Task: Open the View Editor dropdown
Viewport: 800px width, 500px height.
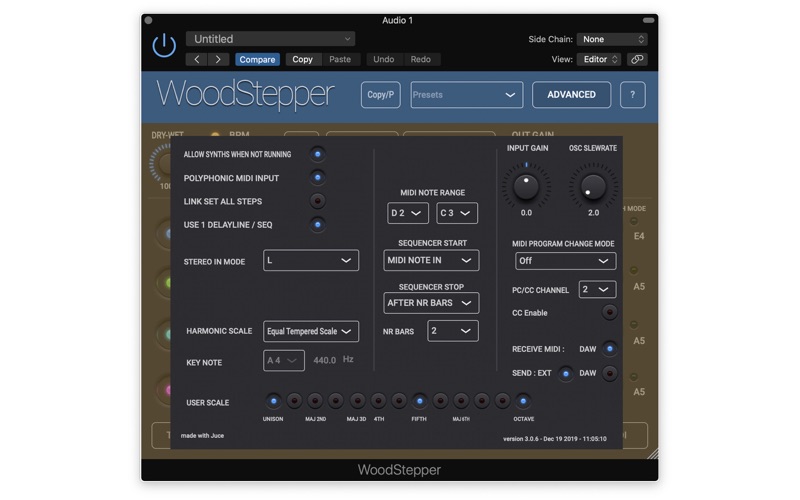Action: [x=599, y=59]
